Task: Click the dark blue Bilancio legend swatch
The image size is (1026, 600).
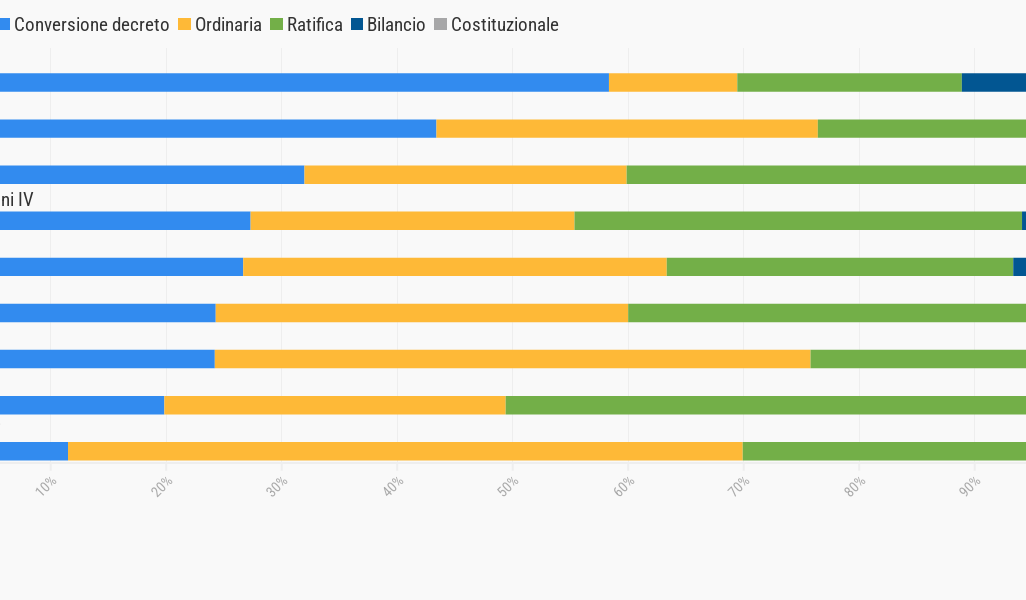Action: 356,25
